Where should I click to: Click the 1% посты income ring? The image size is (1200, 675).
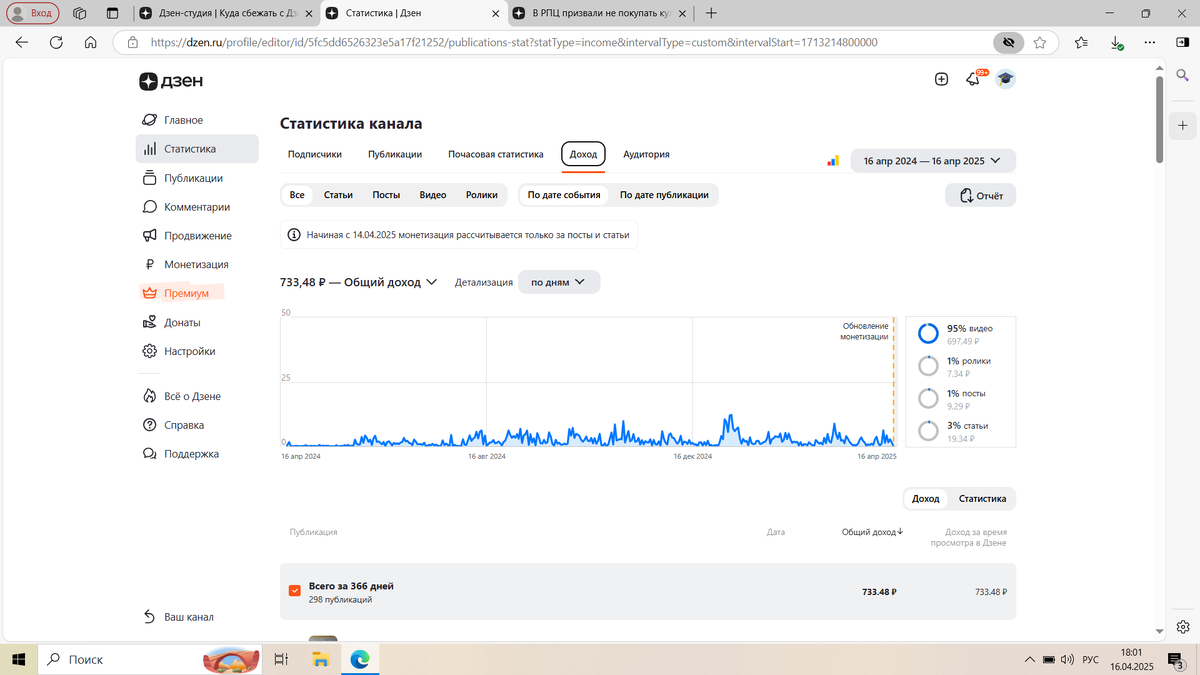pos(929,399)
